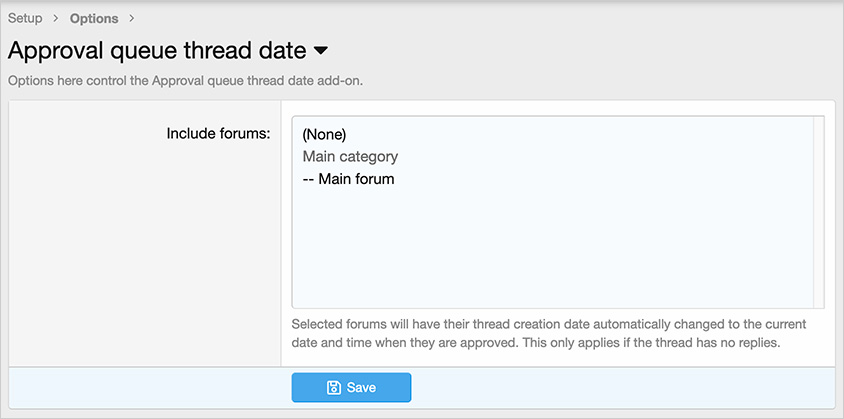Select the (None) option in Include forums
The width and height of the screenshot is (844, 419).
[x=324, y=134]
